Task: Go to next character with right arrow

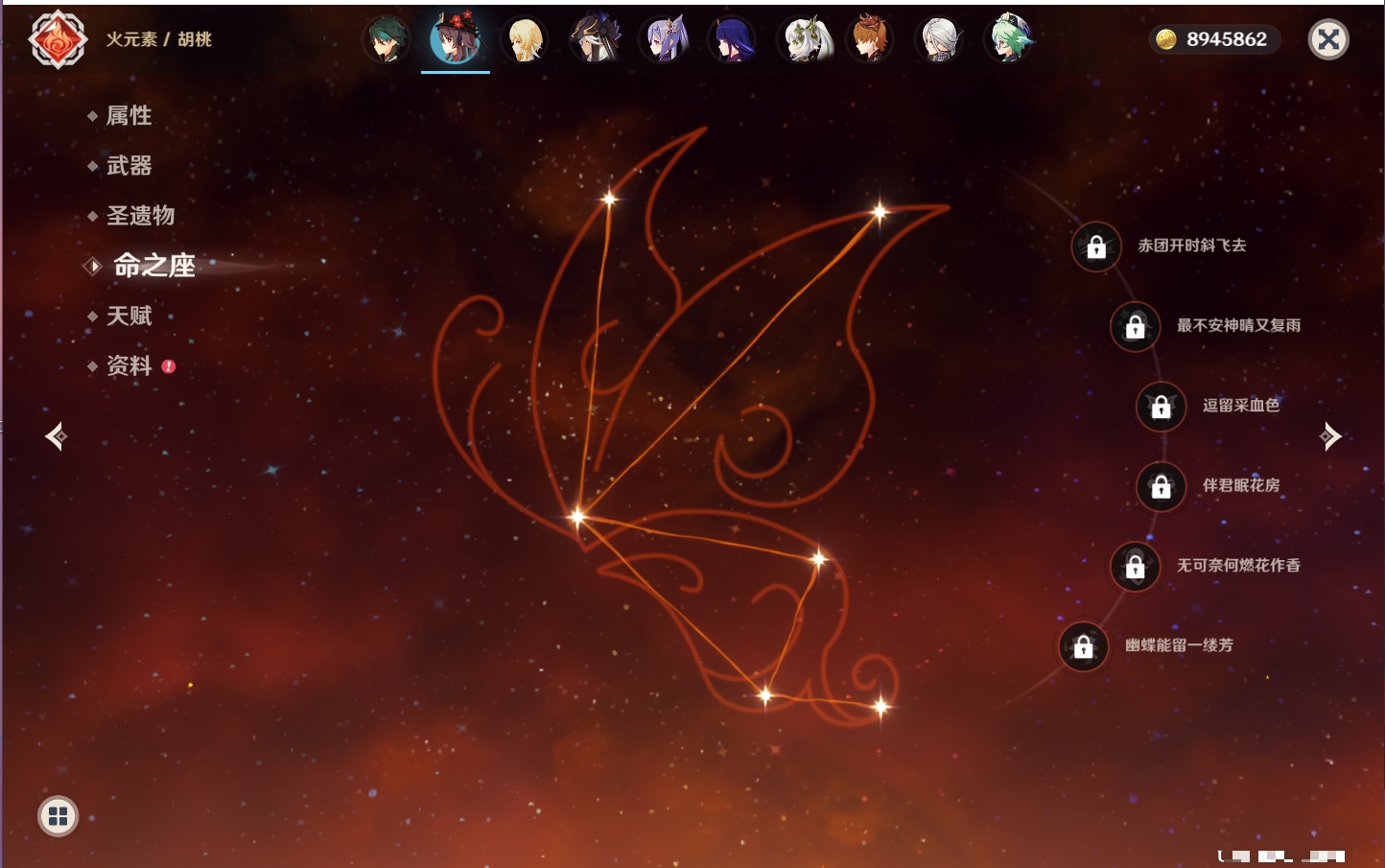Action: coord(1330,436)
